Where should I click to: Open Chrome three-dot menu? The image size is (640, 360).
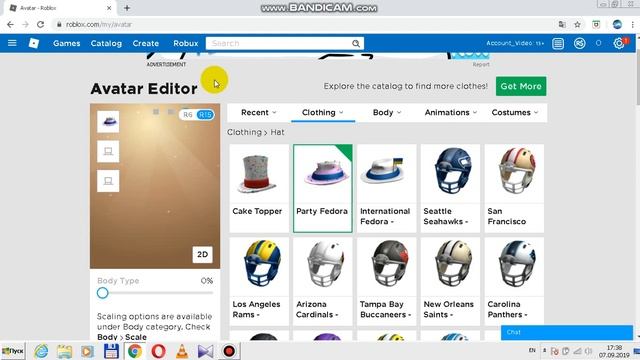[633, 24]
